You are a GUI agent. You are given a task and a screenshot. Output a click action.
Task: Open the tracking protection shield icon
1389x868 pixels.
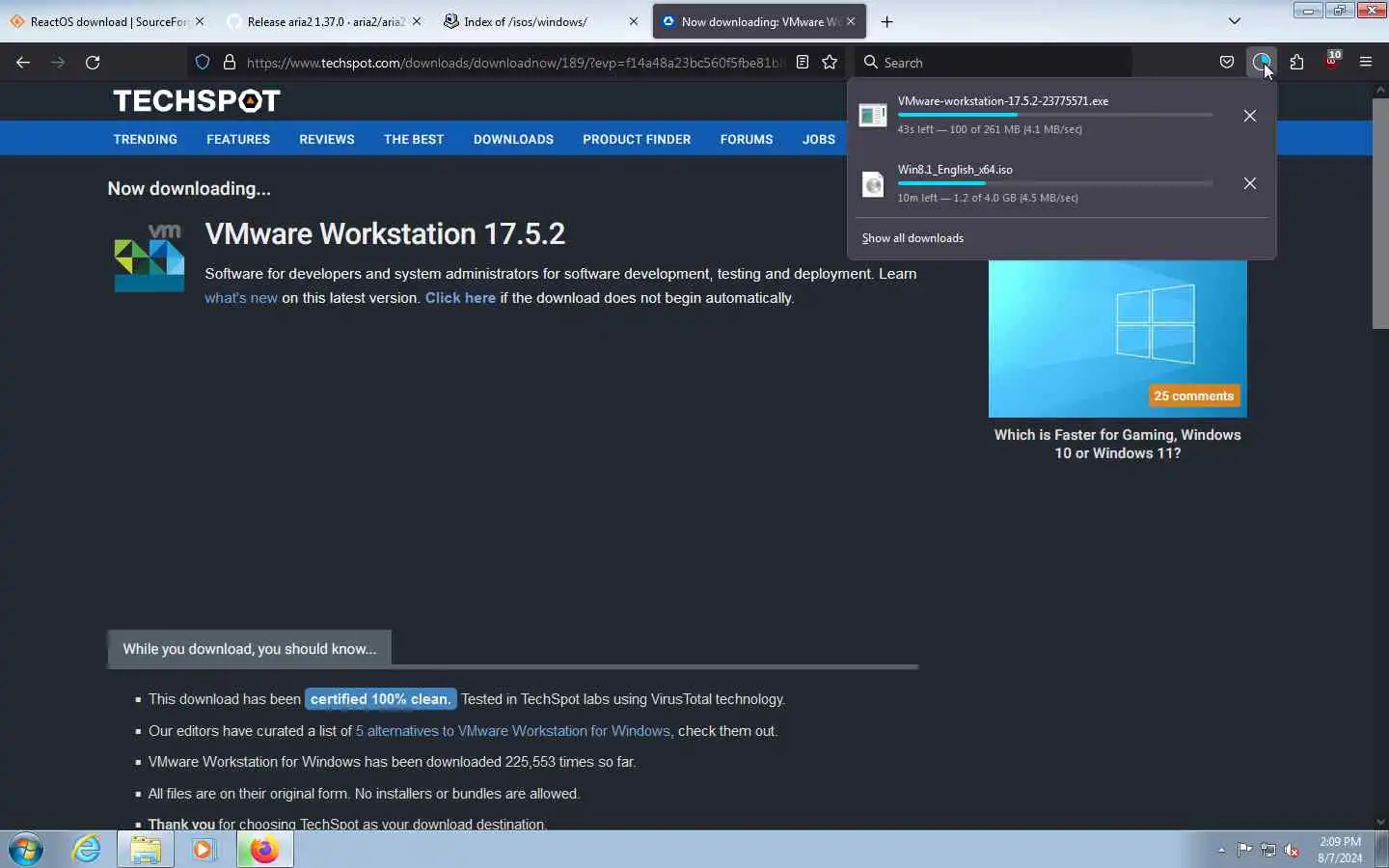(203, 62)
